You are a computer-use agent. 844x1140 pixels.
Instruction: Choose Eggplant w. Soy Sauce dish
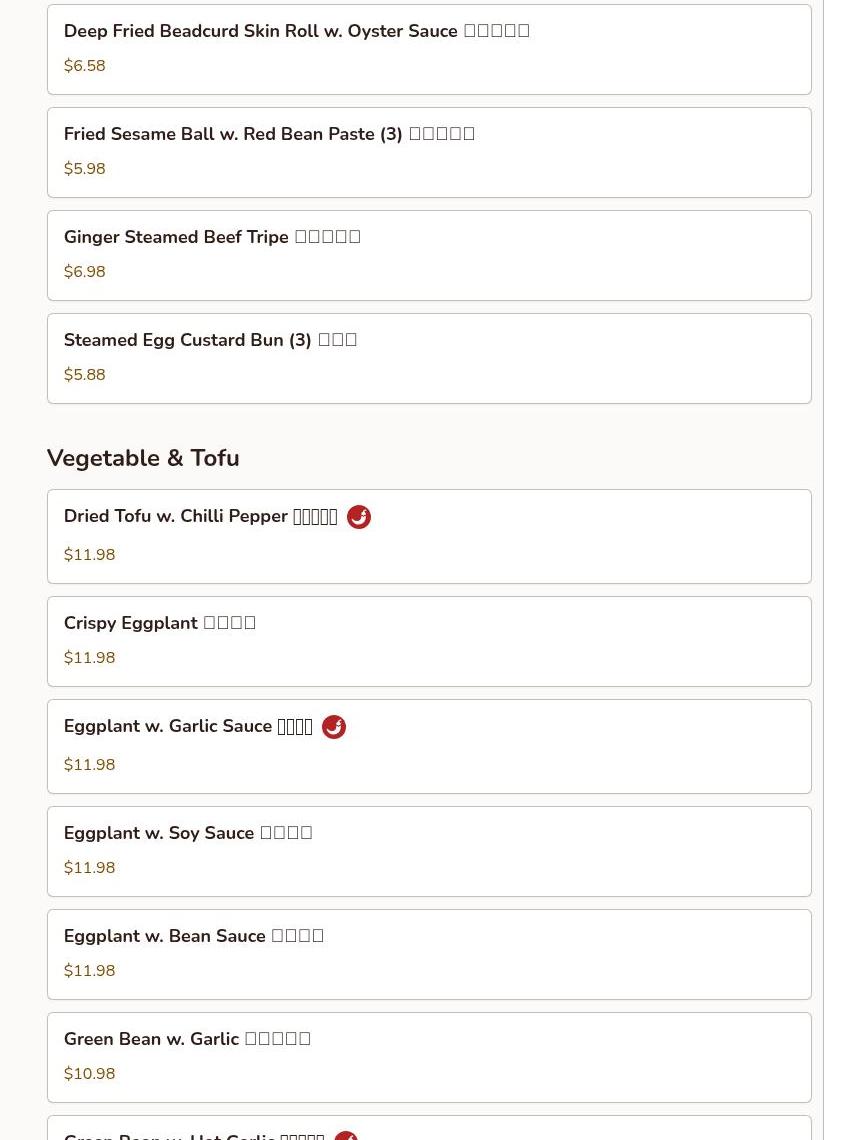[429, 851]
